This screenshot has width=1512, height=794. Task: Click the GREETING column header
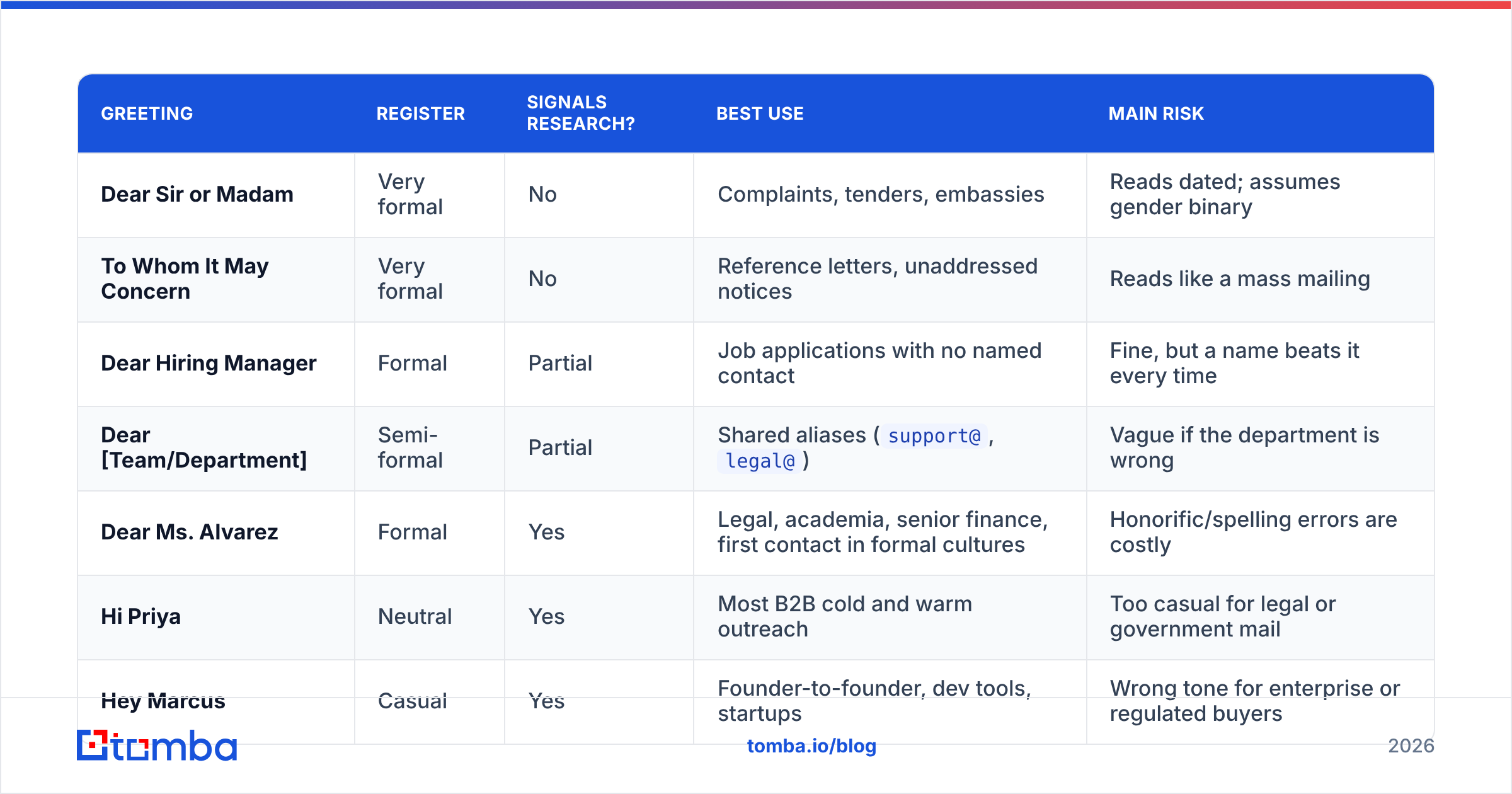(x=147, y=113)
